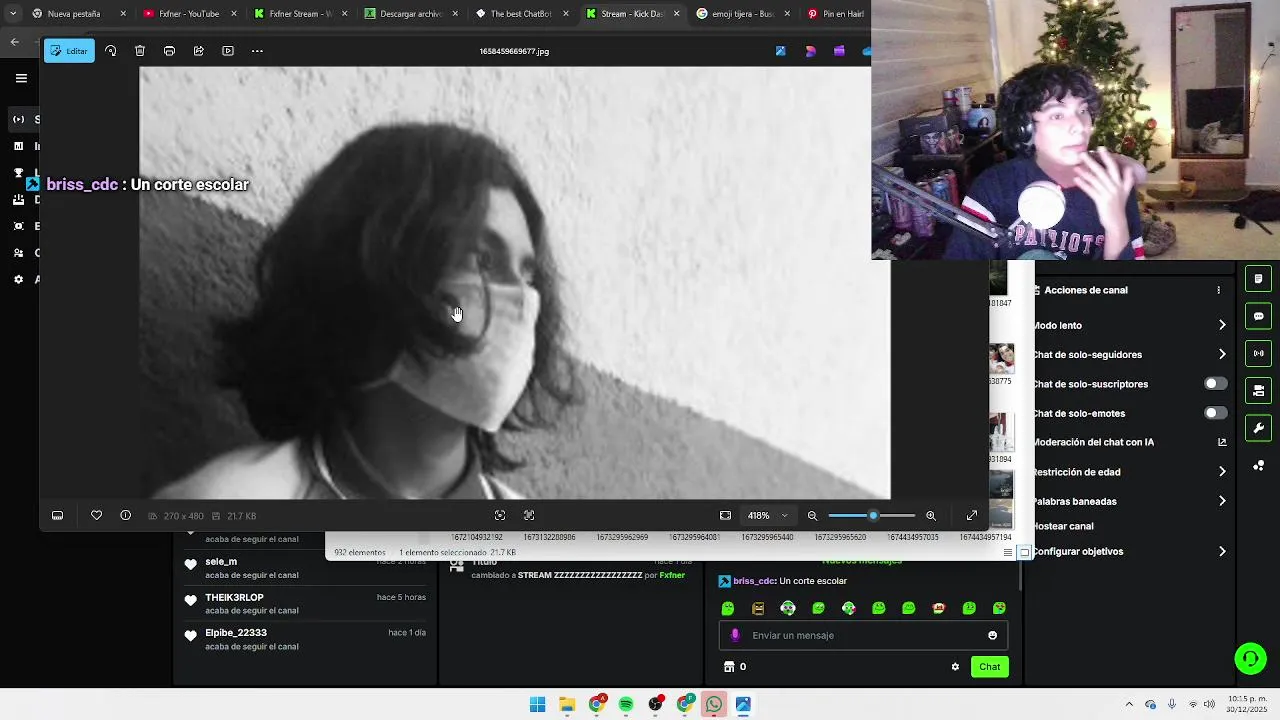Viewport: 1280px width, 720px height.
Task: Switch to The best ChatBot tab
Action: (x=521, y=14)
